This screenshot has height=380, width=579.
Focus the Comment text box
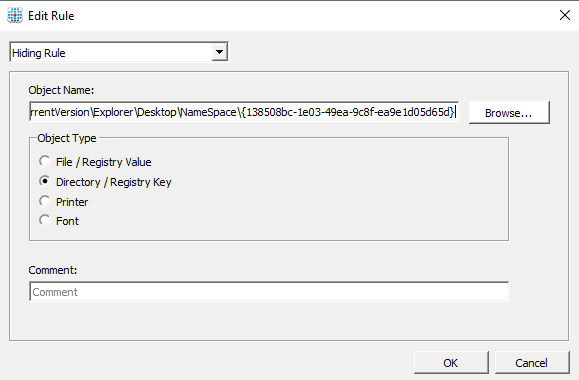[269, 292]
